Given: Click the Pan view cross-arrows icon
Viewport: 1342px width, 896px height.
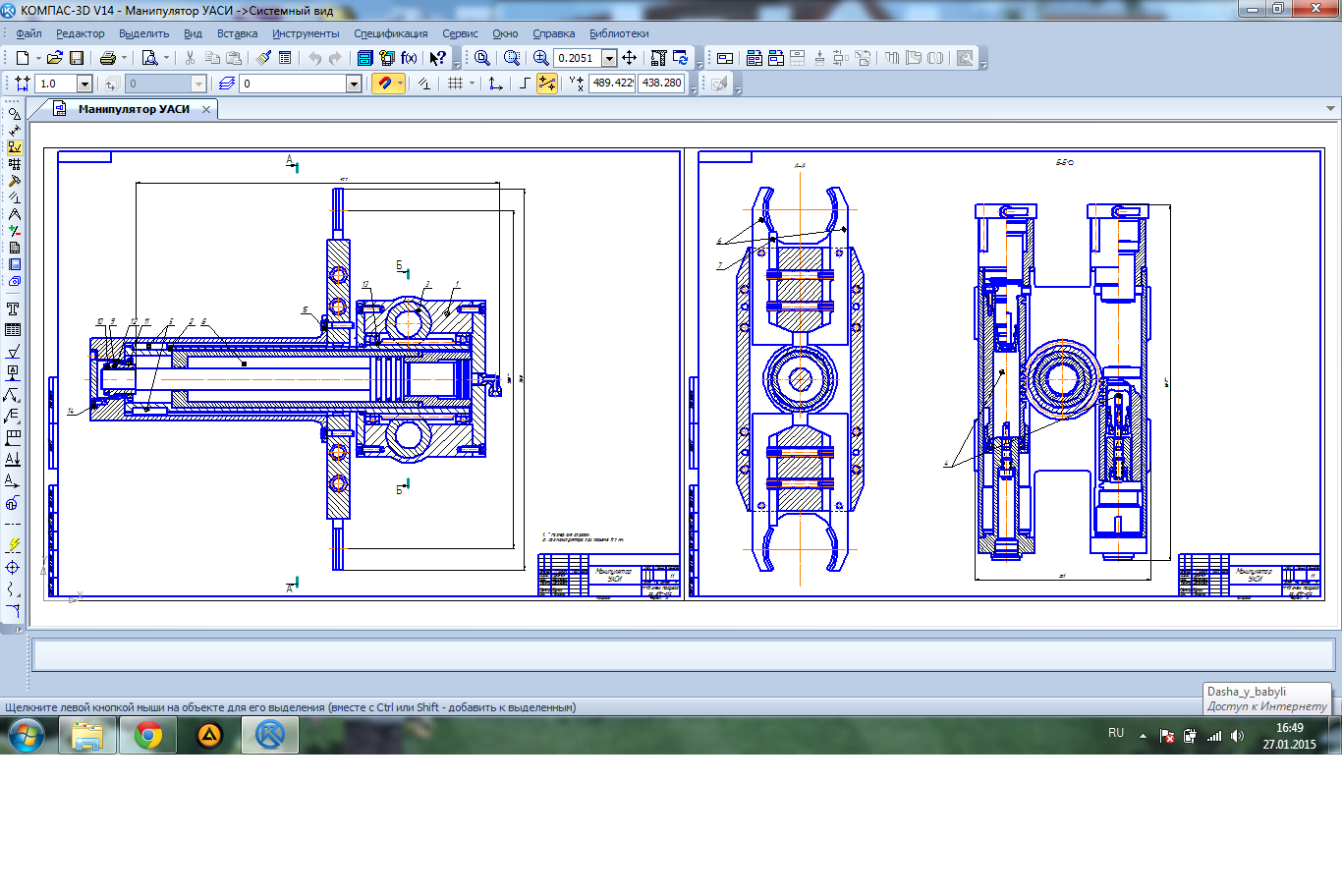Looking at the screenshot, I should [x=630, y=58].
